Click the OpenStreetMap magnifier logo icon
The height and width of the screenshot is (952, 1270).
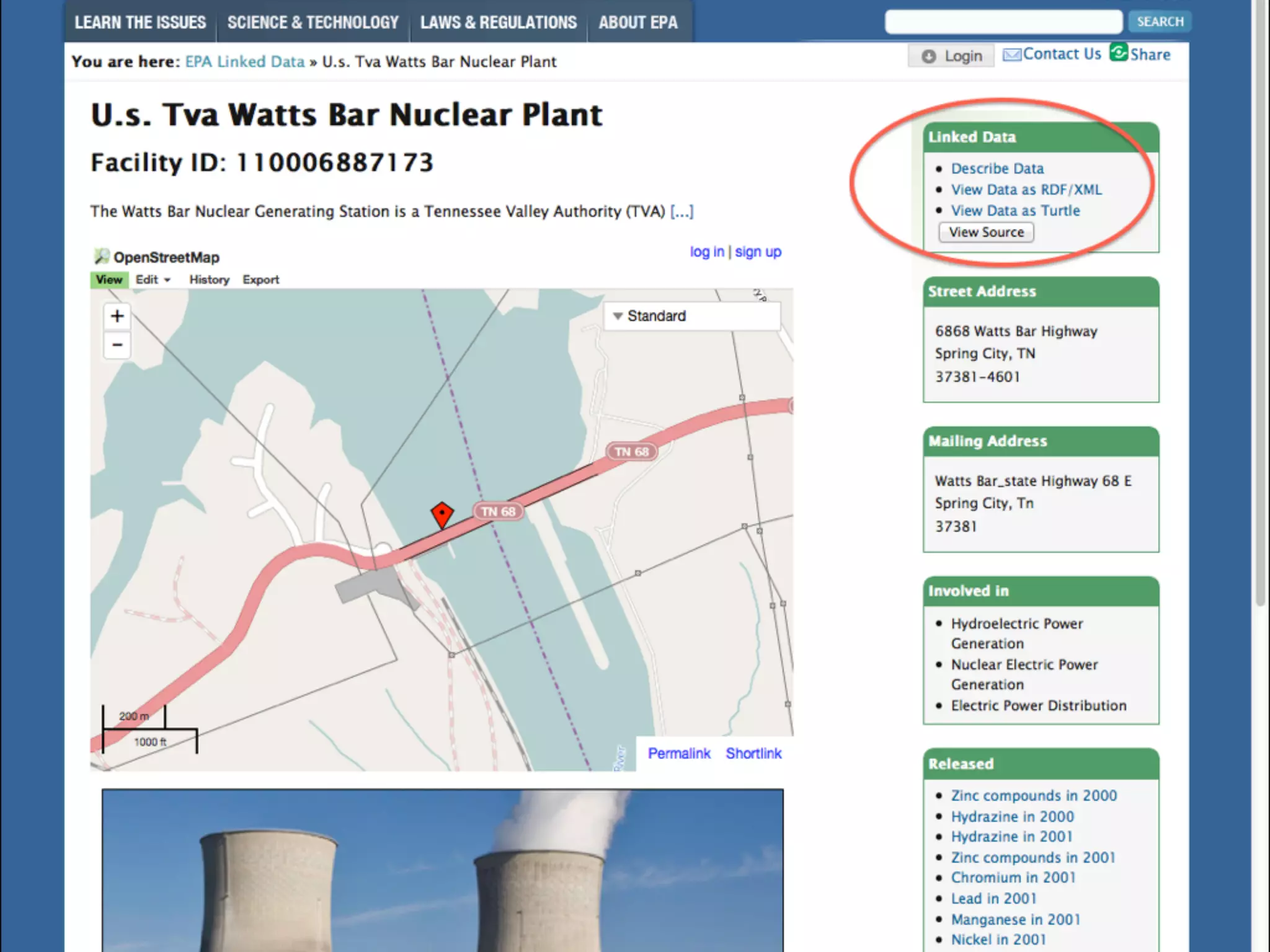click(x=102, y=257)
